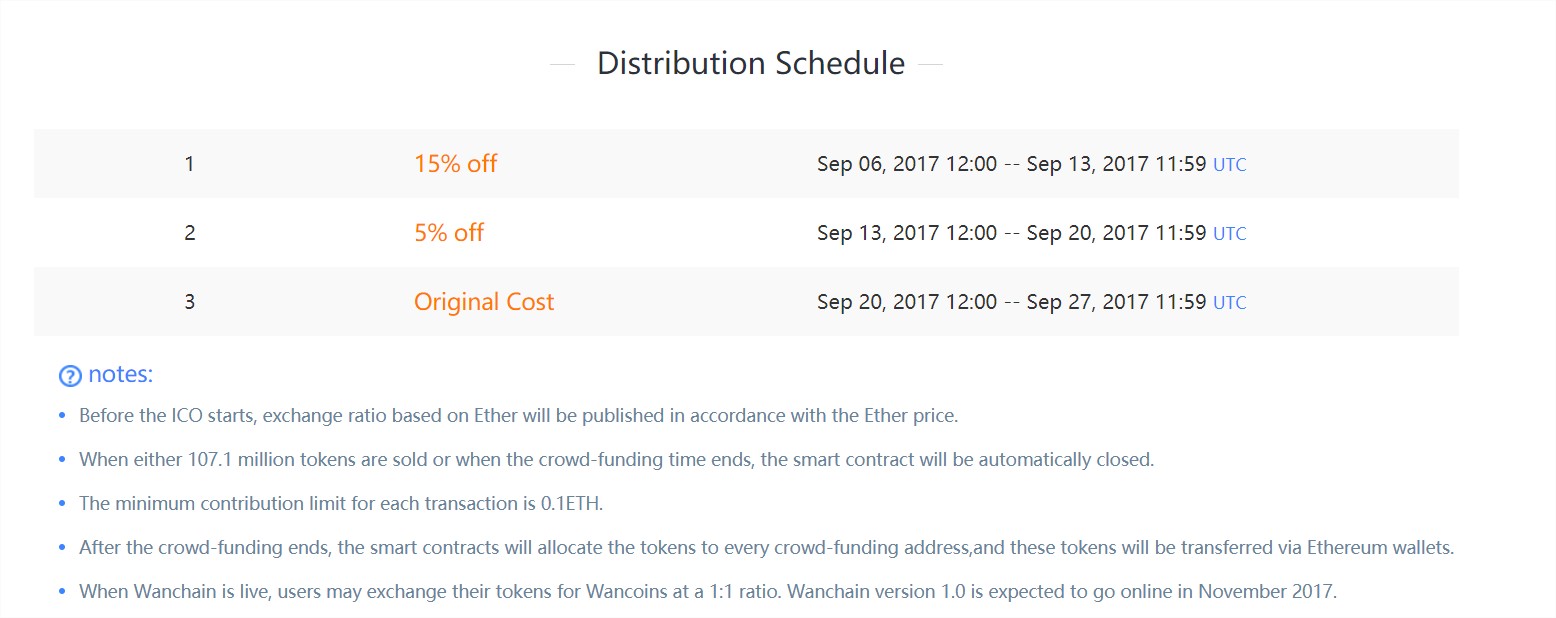
Task: Click the question mark notes icon
Action: [70, 377]
